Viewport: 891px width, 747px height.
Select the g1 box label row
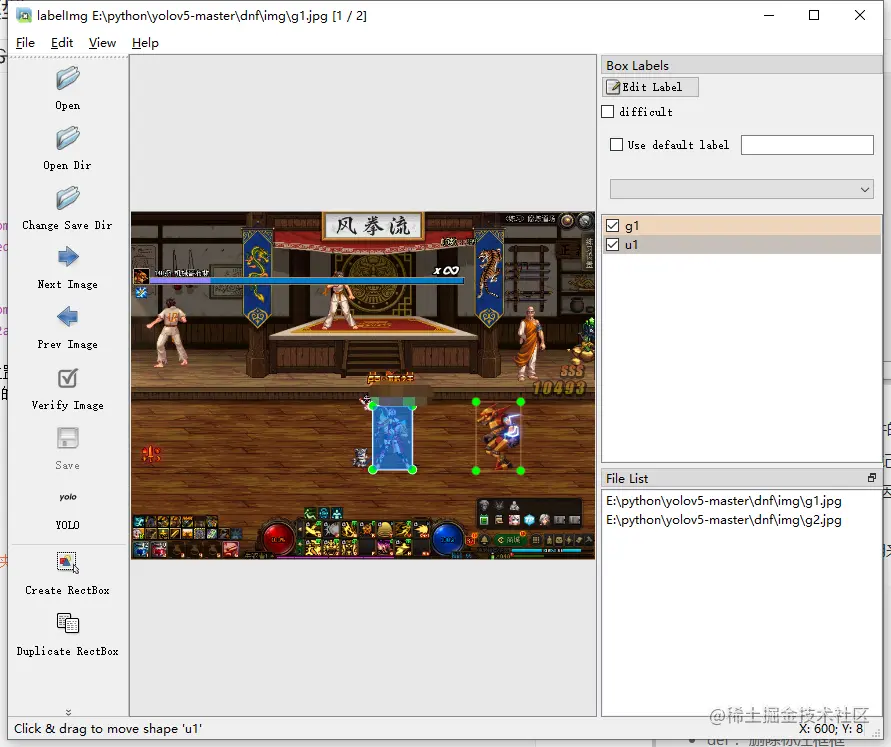(x=742, y=226)
